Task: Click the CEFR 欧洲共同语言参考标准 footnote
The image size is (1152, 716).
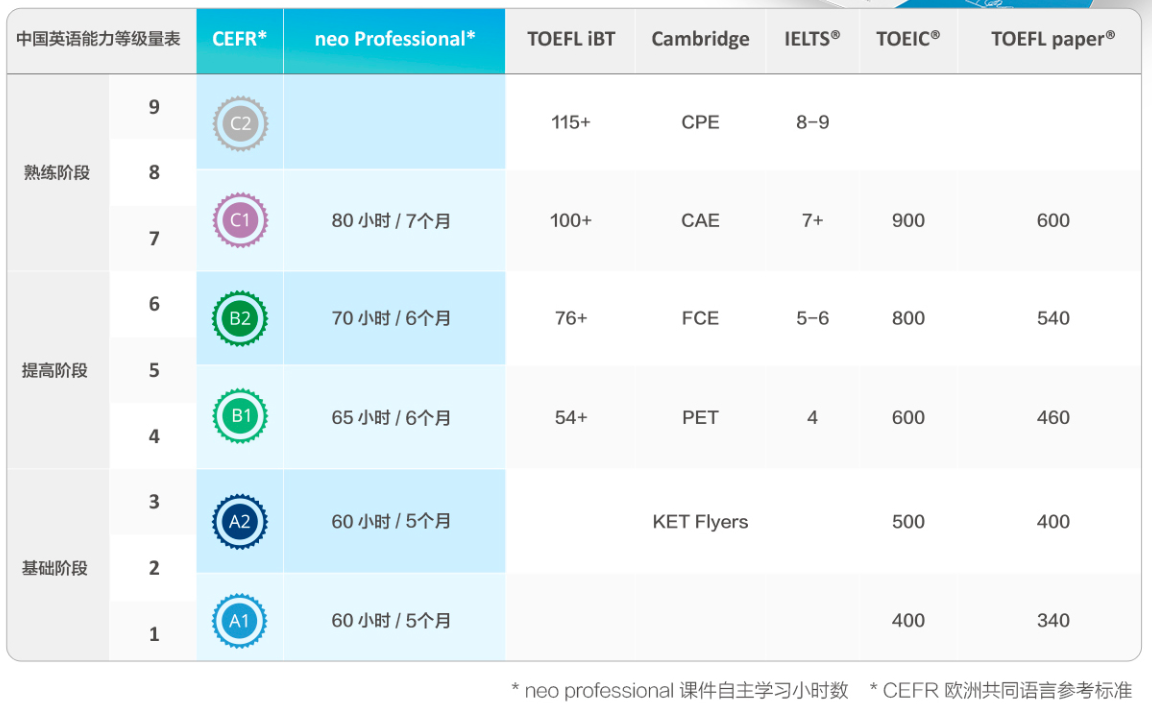Action: [x=1000, y=691]
